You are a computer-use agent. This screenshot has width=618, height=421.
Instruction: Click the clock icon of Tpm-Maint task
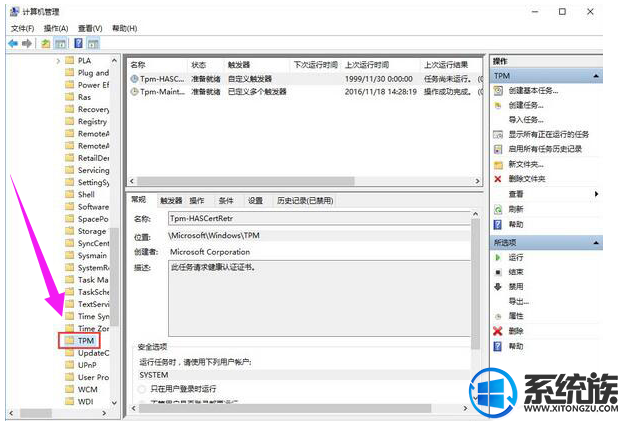134,91
